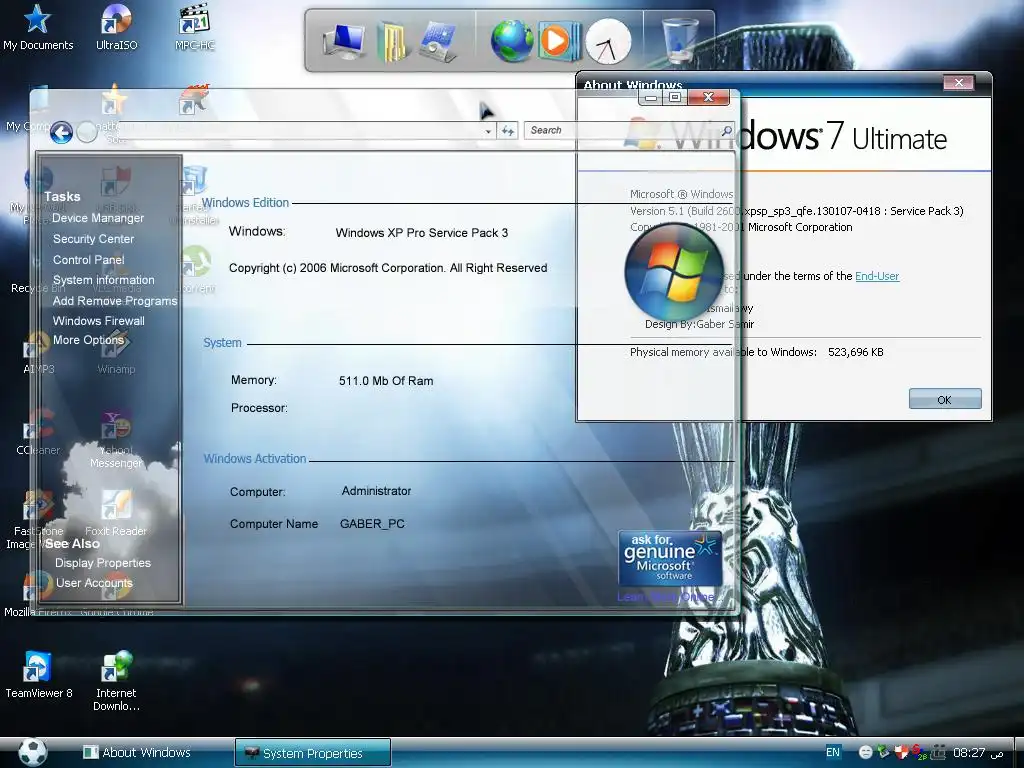Viewport: 1024px width, 768px height.
Task: Click the 511.0 Mb Of Ram value
Action: pyautogui.click(x=386, y=381)
